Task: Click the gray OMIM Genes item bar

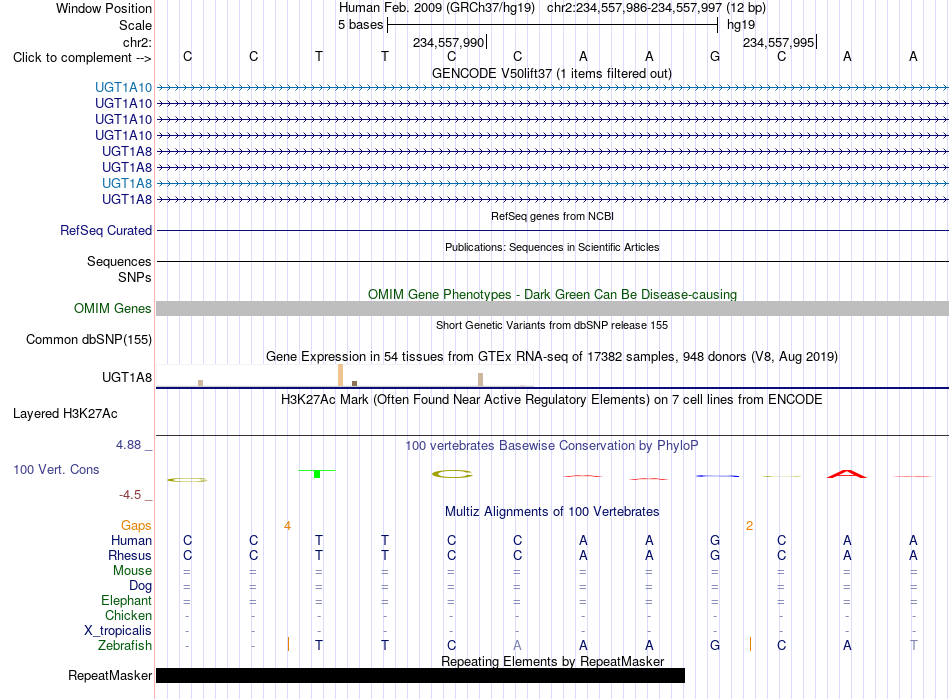Action: [x=552, y=308]
